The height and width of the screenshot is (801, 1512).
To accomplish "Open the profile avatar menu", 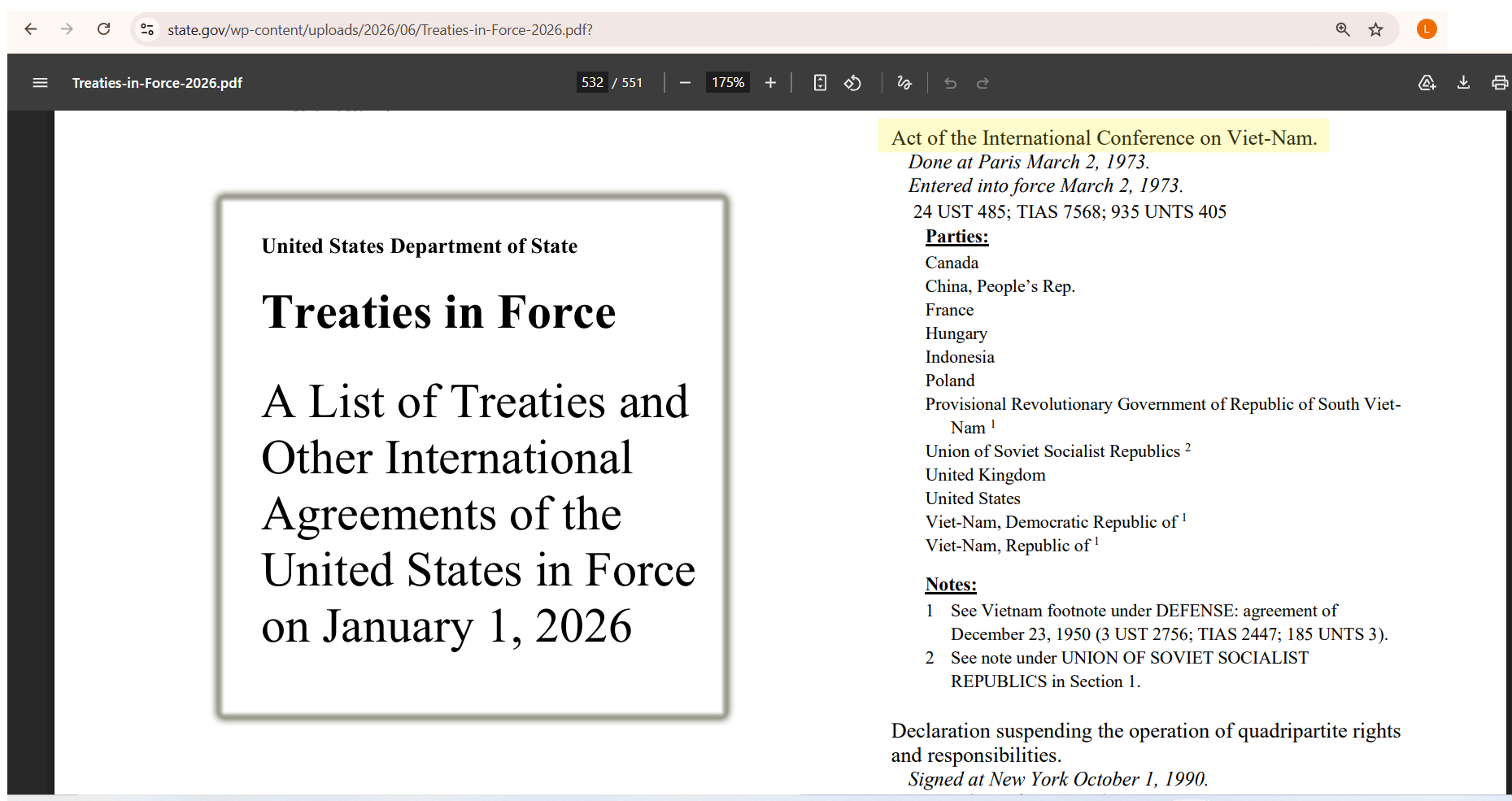I will point(1427,29).
